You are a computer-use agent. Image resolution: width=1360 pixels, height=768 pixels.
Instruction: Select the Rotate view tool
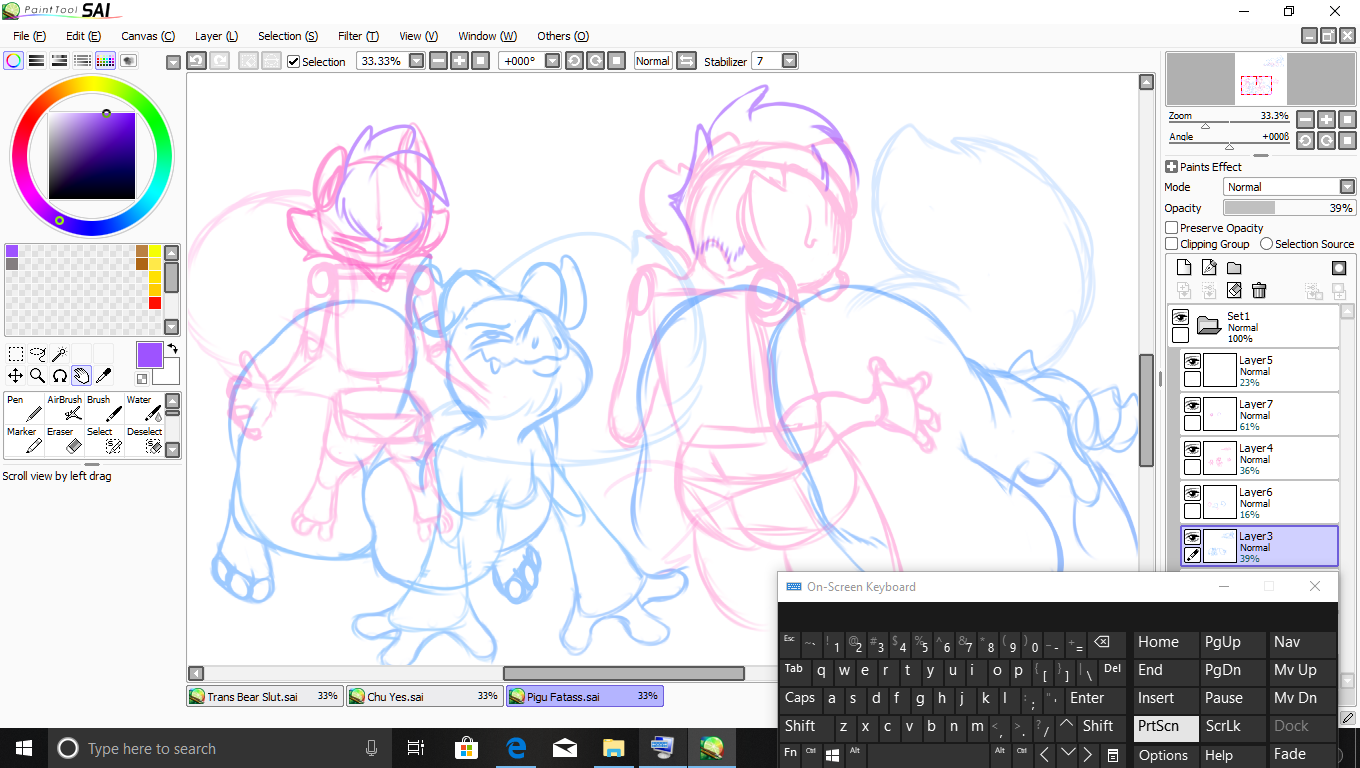coord(60,376)
